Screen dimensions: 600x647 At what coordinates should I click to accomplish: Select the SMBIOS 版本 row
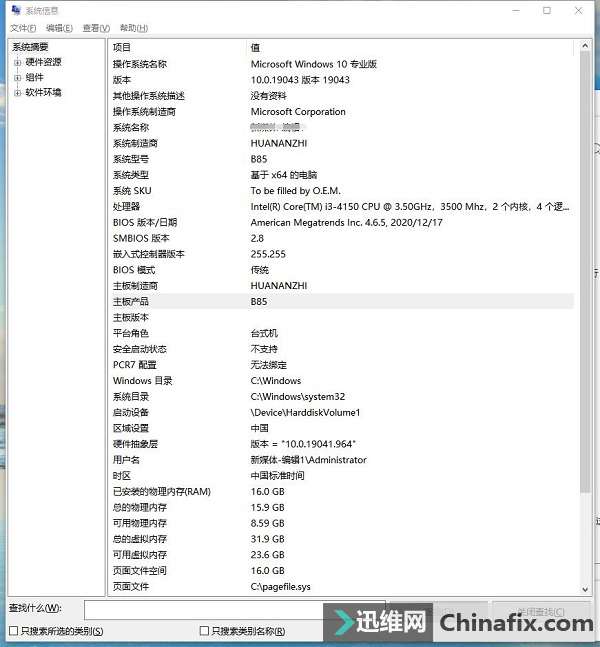point(341,238)
